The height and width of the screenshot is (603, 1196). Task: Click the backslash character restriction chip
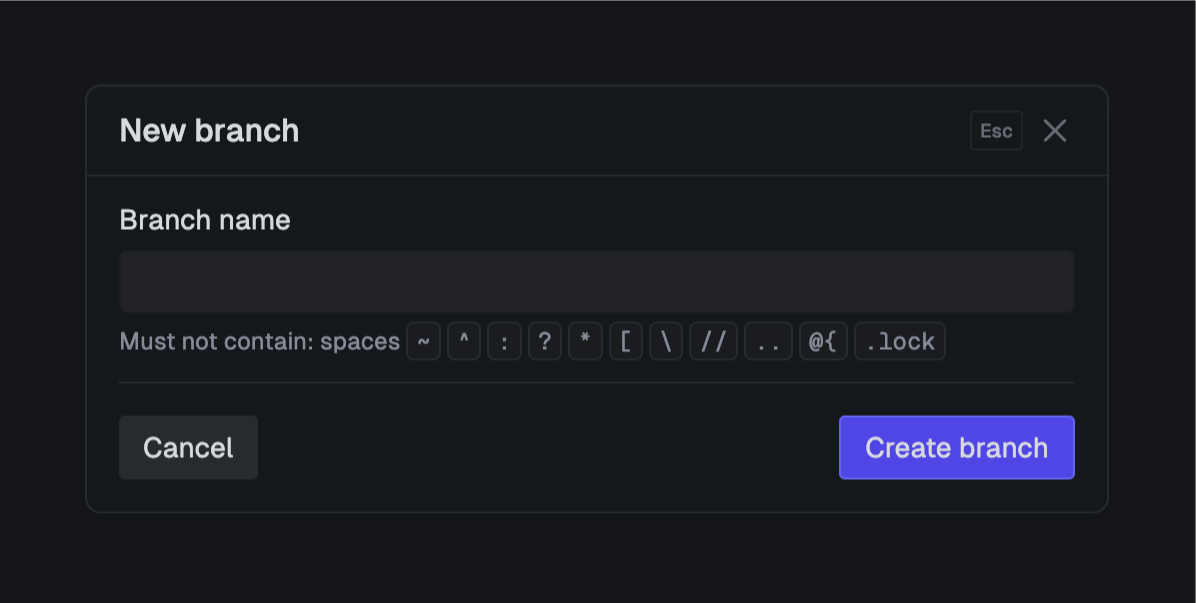coord(665,341)
